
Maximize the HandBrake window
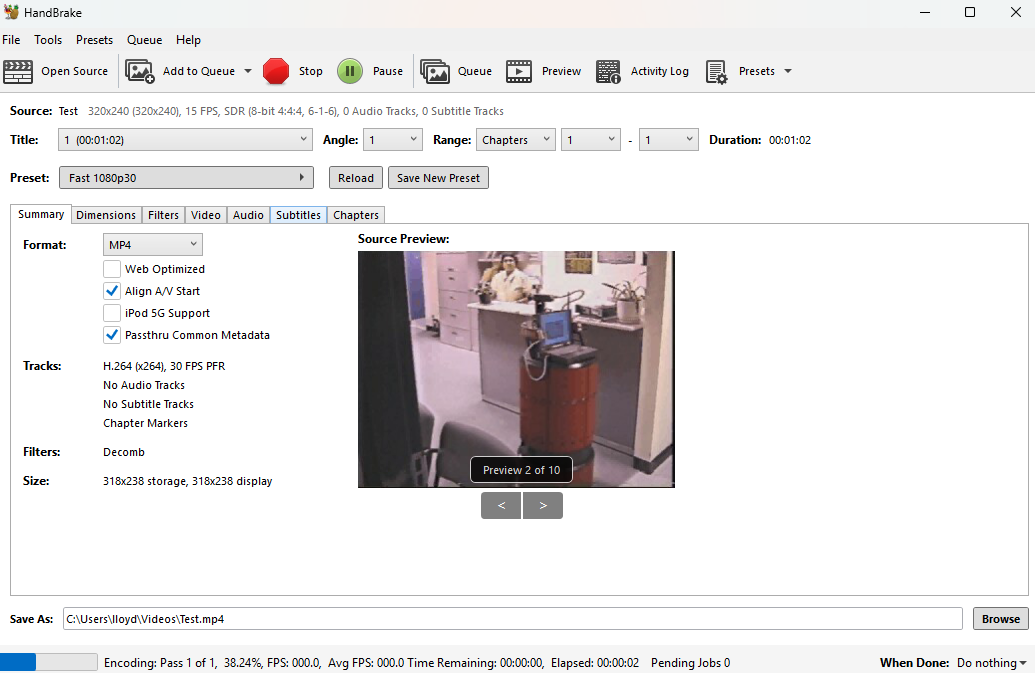[x=970, y=12]
